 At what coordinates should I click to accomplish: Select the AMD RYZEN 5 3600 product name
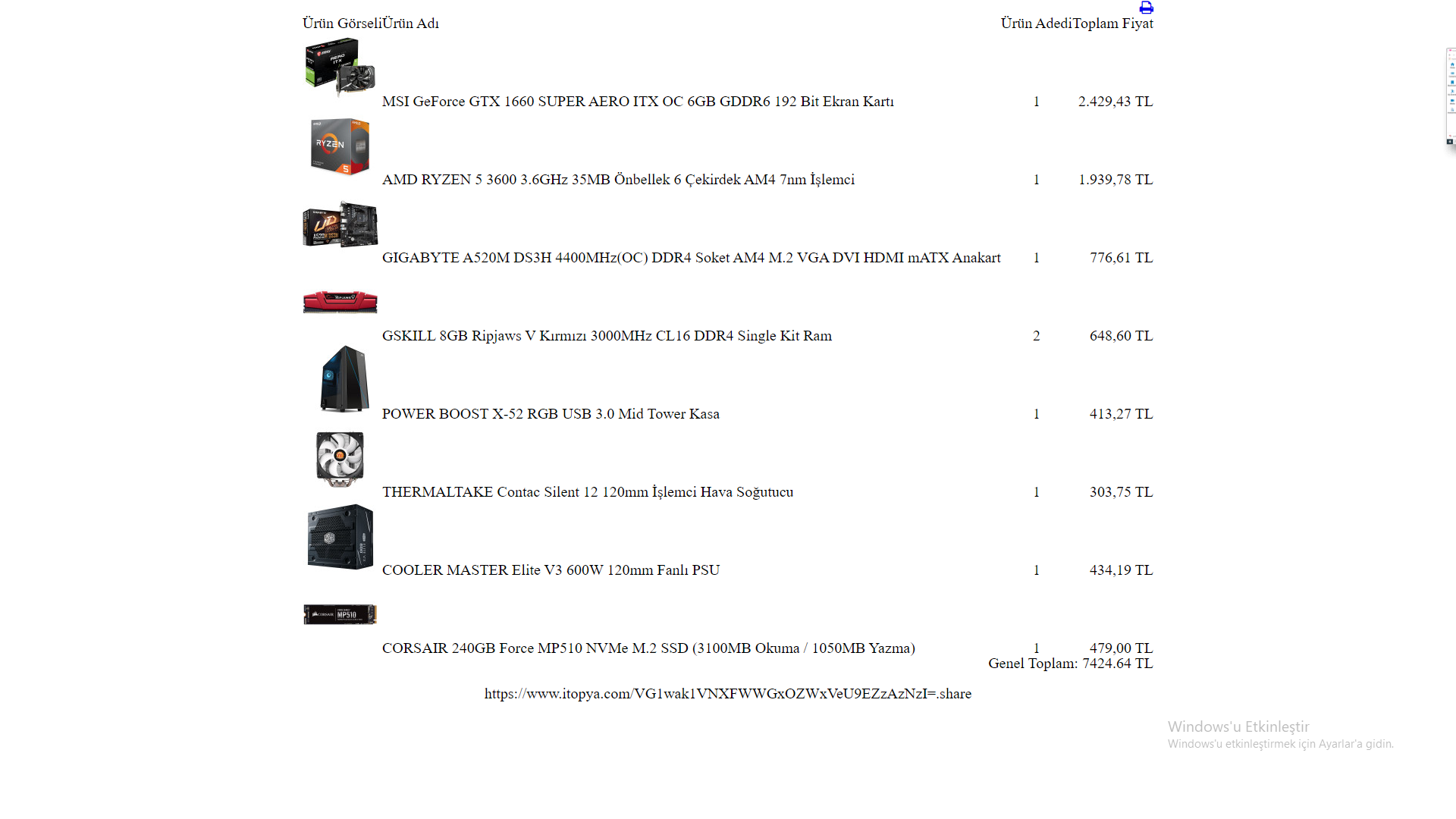point(618,179)
